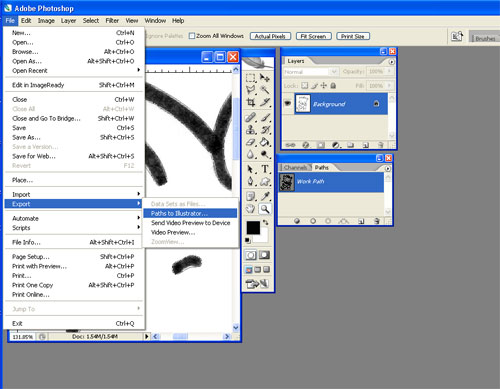This screenshot has width=500, height=389.
Task: Choose Paths to Illustrator export option
Action: coord(190,213)
